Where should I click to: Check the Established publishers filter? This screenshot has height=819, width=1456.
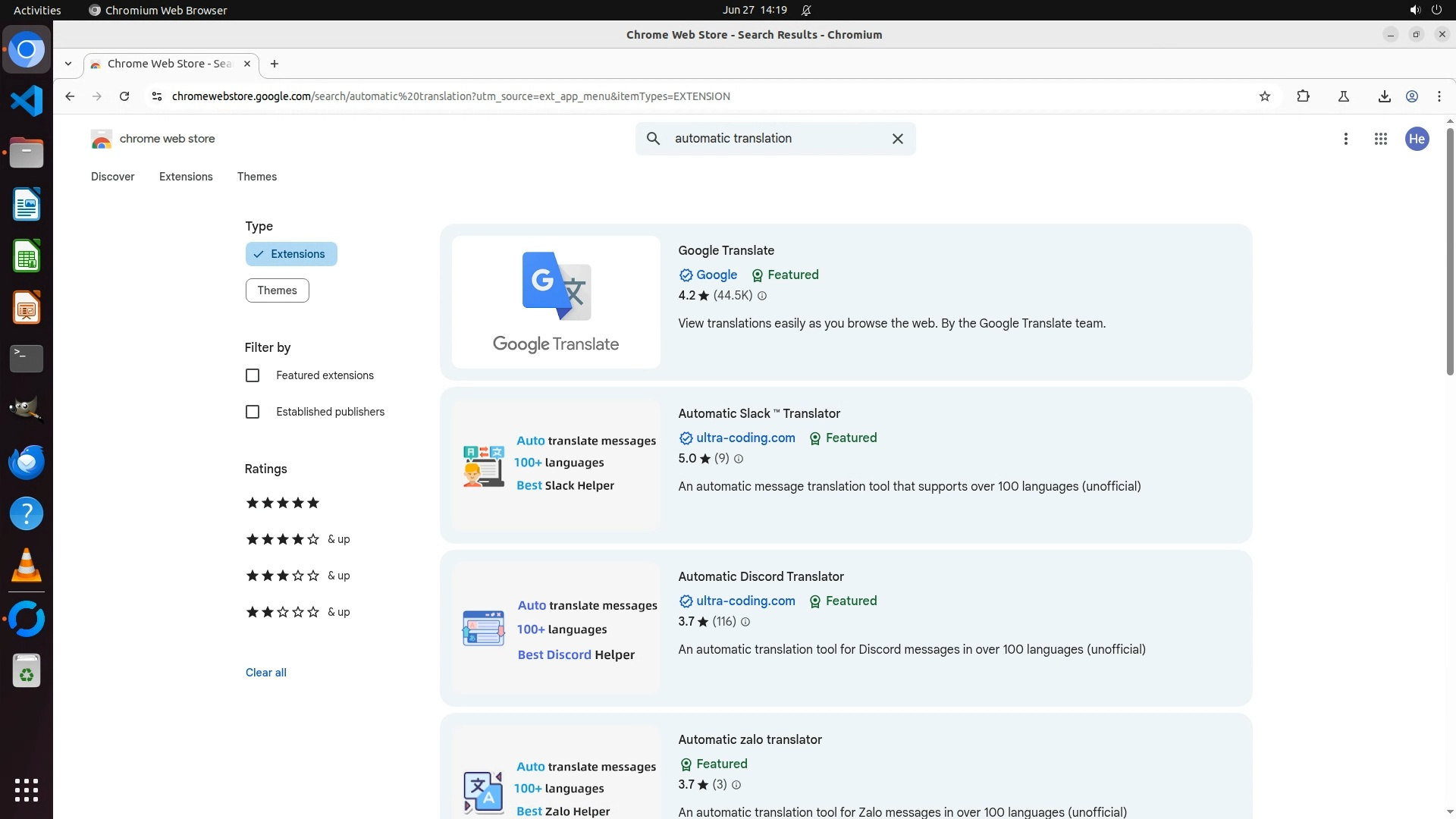[253, 412]
